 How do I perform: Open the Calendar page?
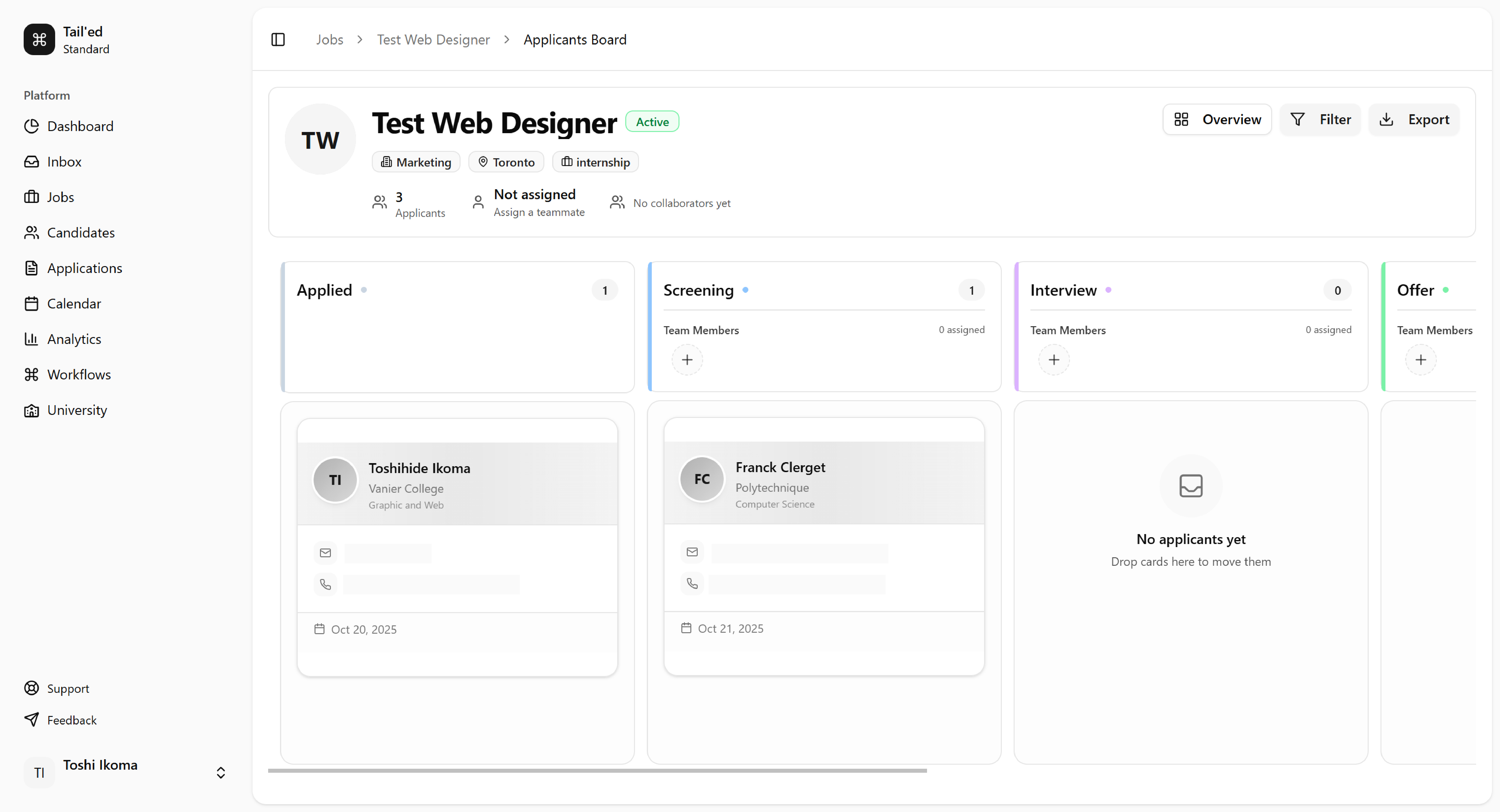coord(74,304)
